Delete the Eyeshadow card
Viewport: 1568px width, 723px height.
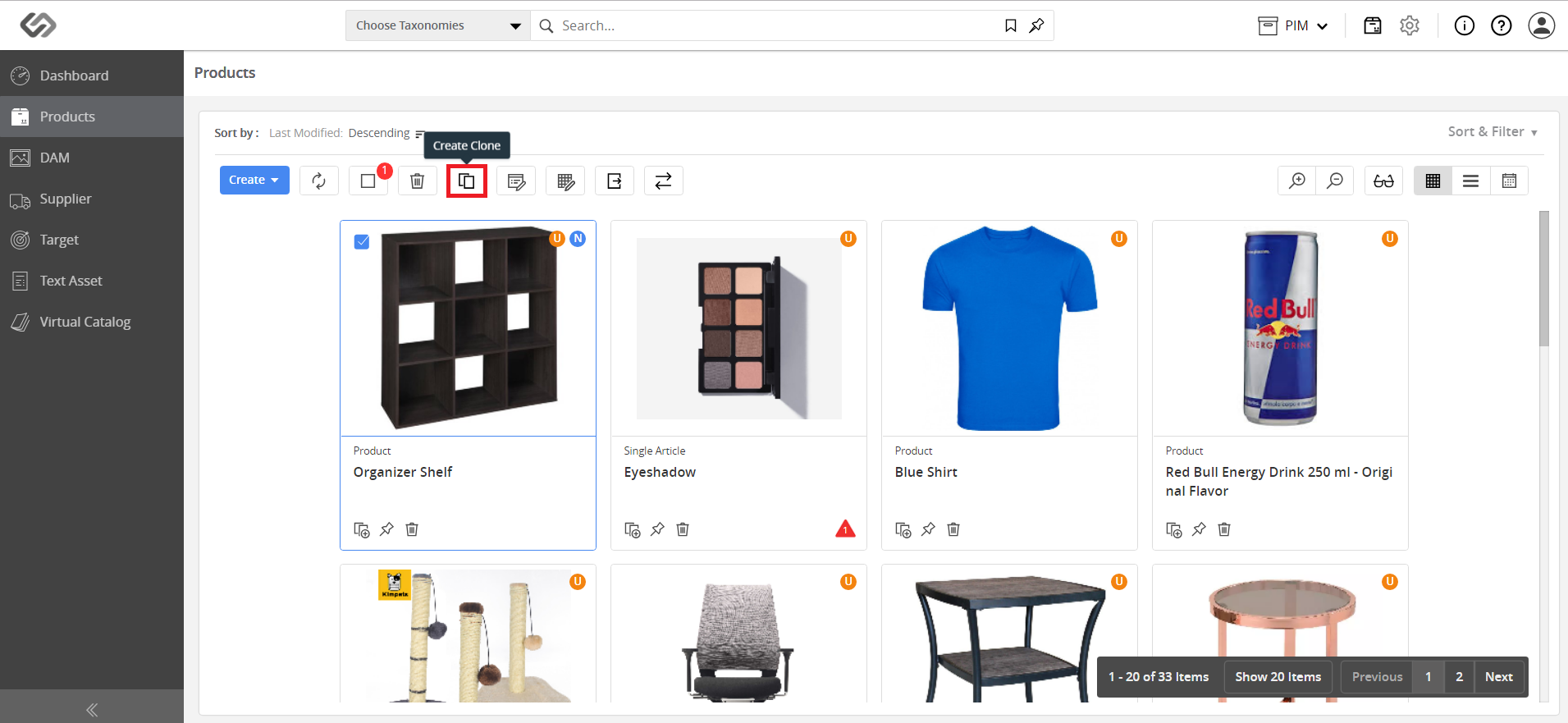click(x=683, y=529)
